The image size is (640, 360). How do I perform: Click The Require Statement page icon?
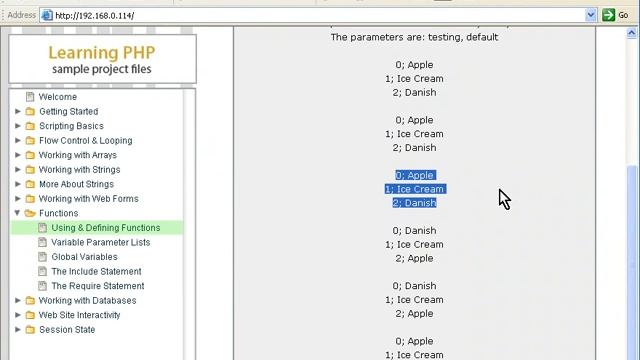coord(42,286)
